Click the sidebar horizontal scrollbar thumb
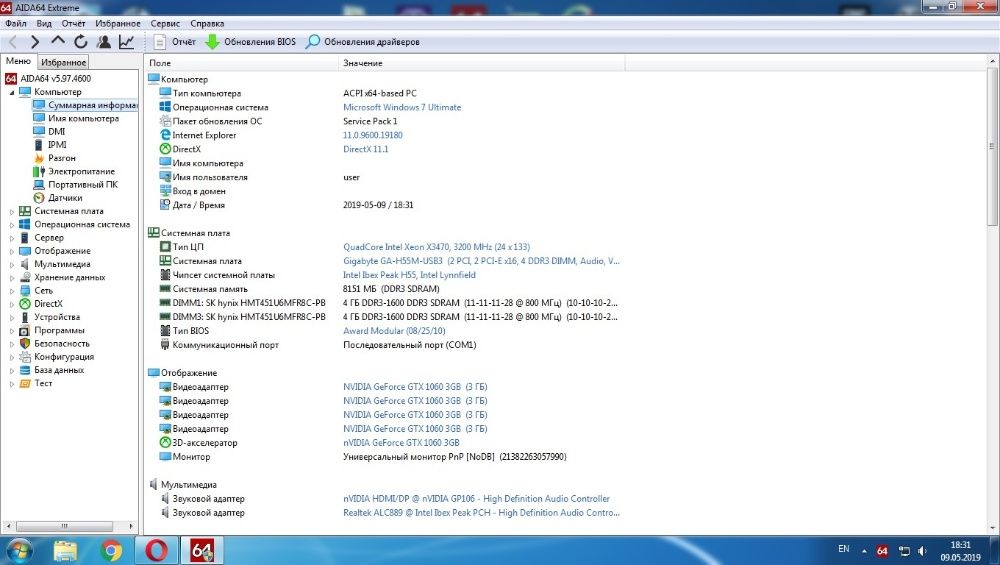Image resolution: width=1000 pixels, height=565 pixels. tap(64, 526)
